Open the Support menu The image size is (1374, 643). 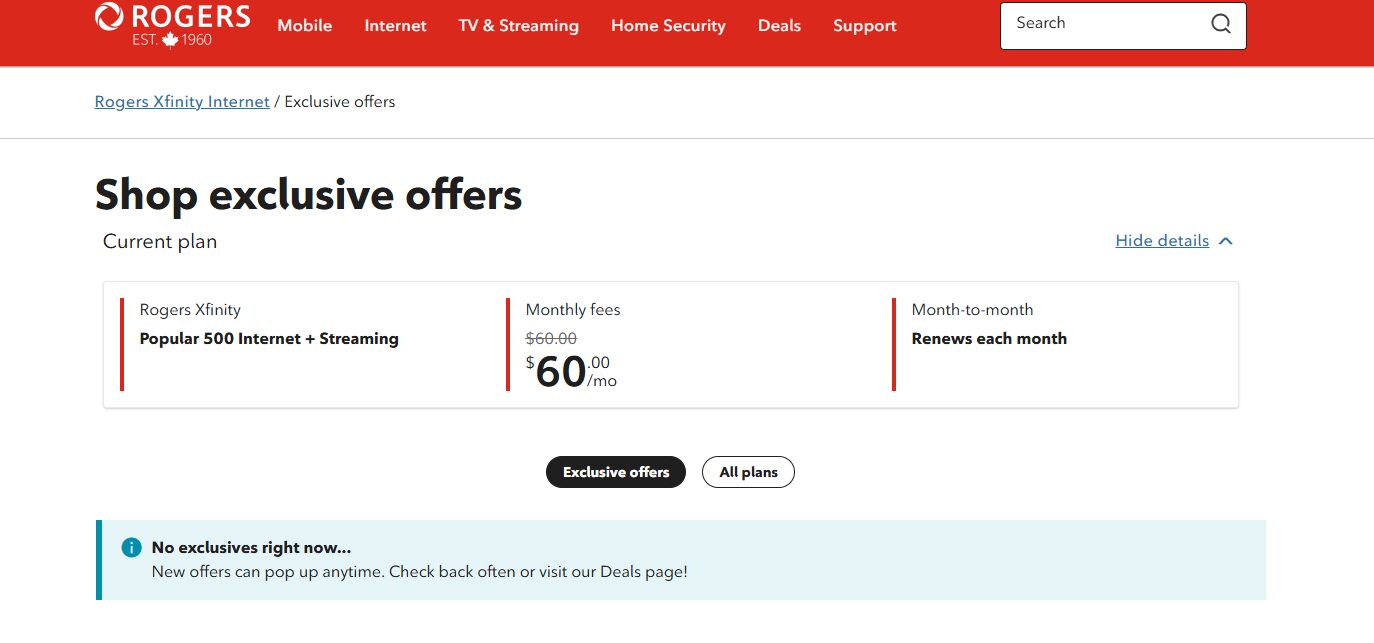(864, 26)
